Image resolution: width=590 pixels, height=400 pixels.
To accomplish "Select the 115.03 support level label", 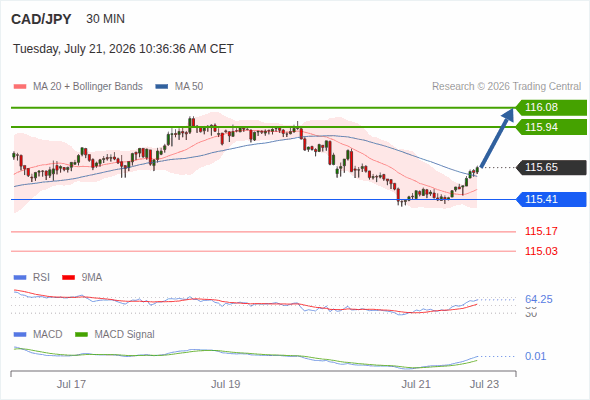I will [x=541, y=251].
